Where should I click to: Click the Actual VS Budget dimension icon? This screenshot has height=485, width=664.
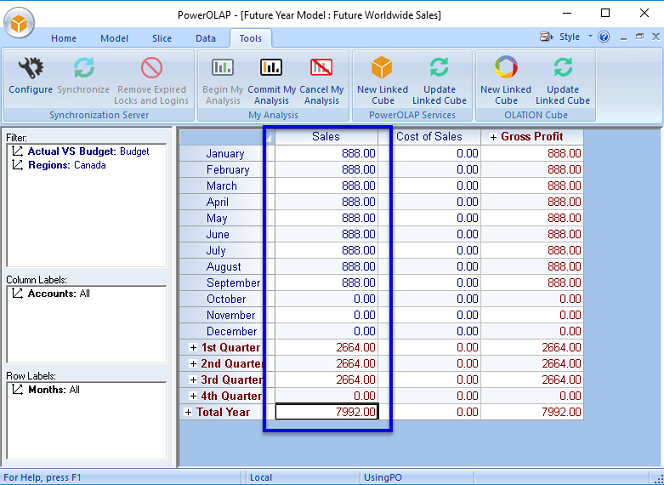(x=17, y=151)
